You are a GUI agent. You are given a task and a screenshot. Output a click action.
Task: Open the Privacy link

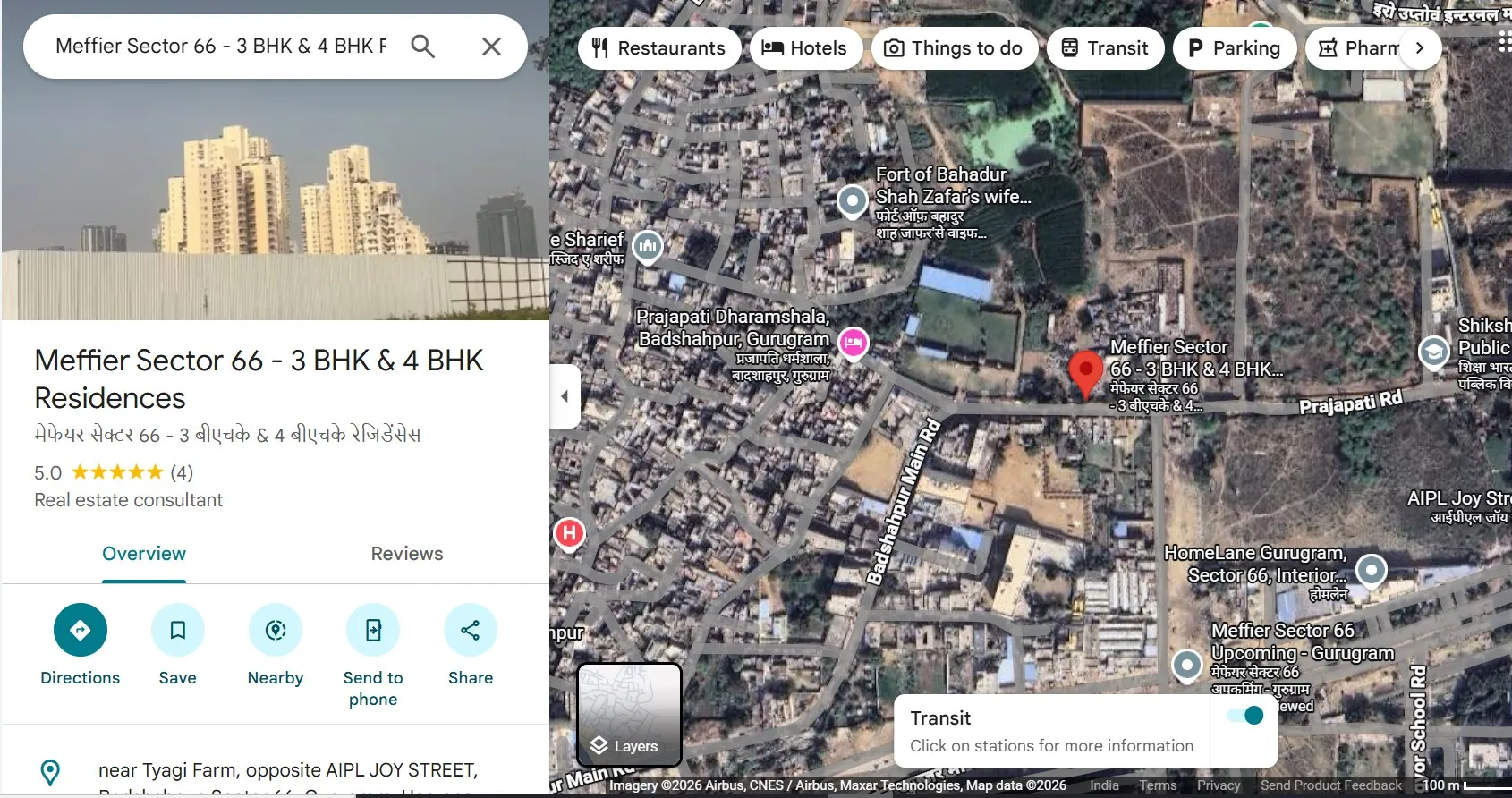point(1219,785)
